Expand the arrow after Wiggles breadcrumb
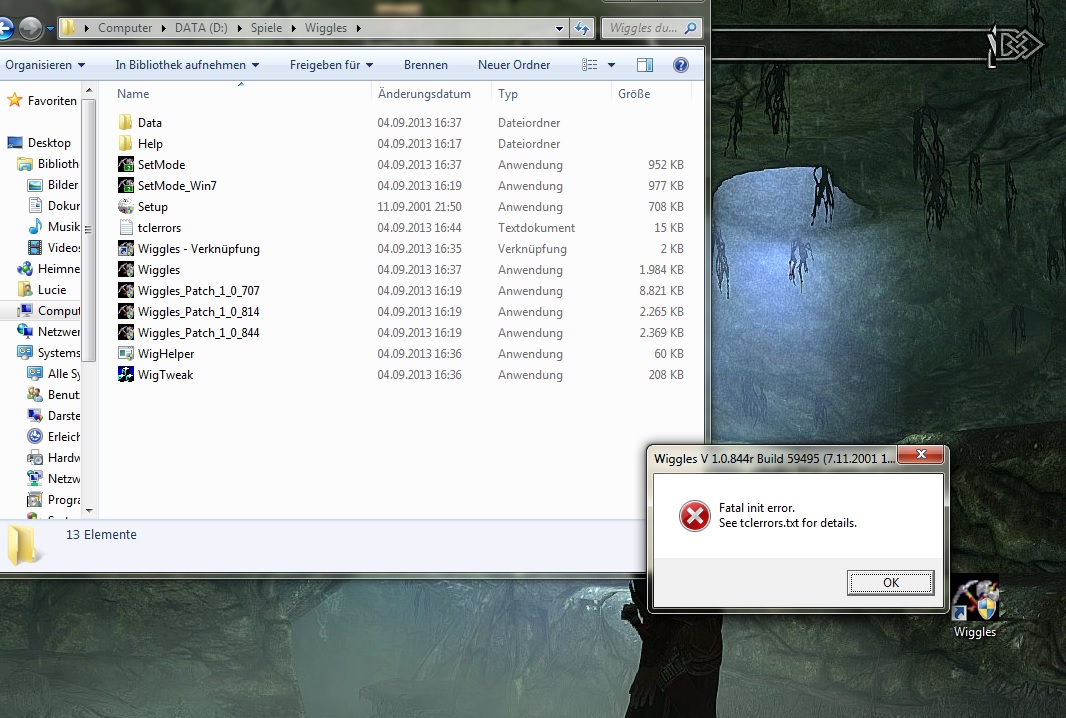Viewport: 1066px width, 718px height. [358, 28]
